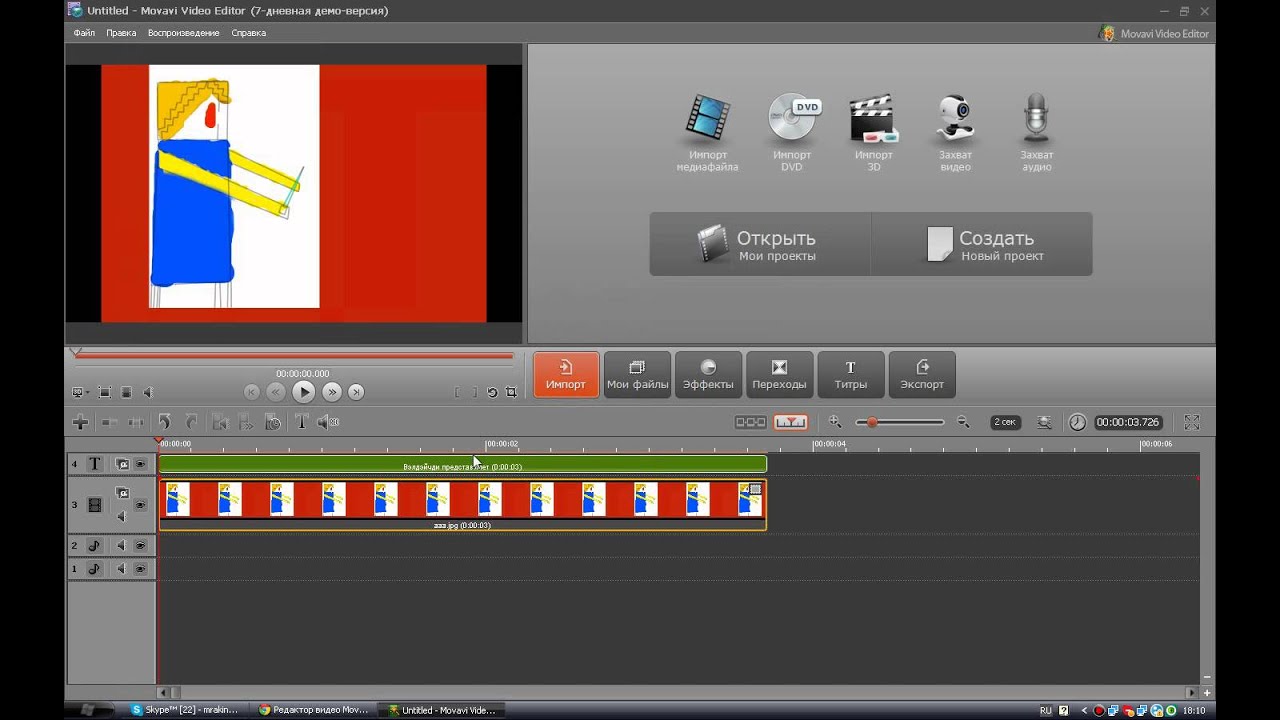Switch to the Мои файлы tab

638,375
